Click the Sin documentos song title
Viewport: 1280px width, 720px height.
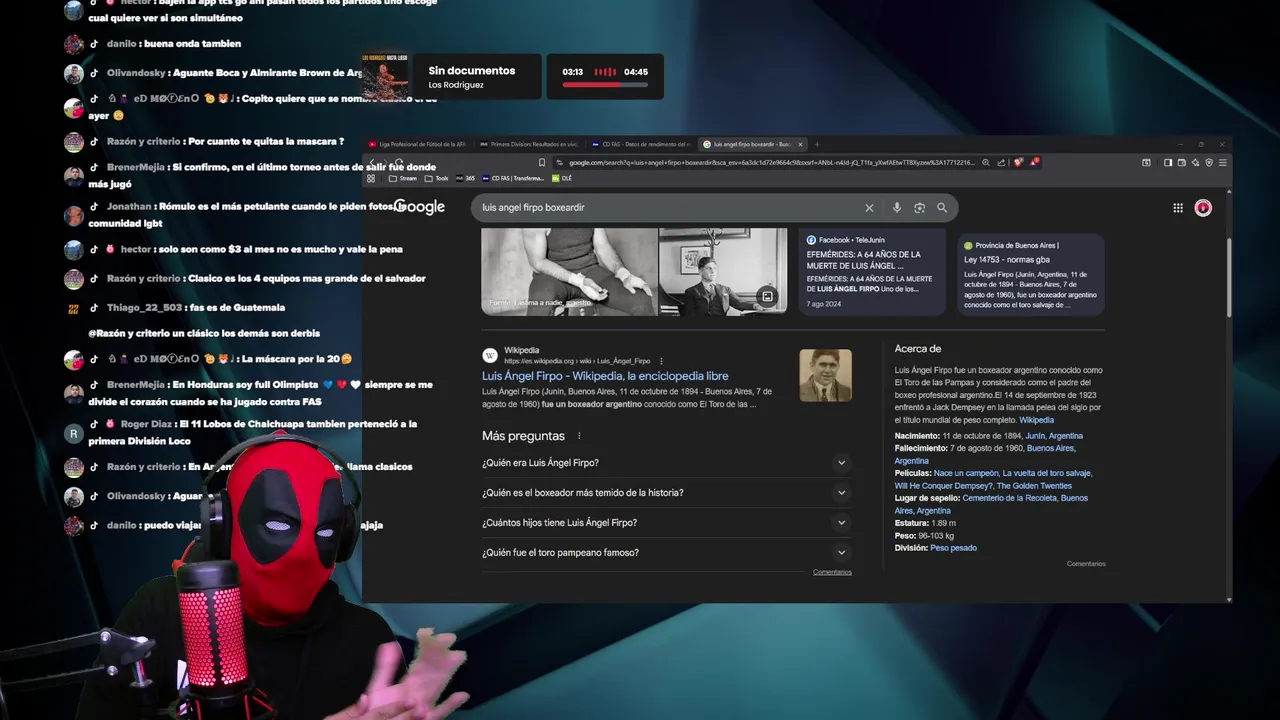coord(472,71)
